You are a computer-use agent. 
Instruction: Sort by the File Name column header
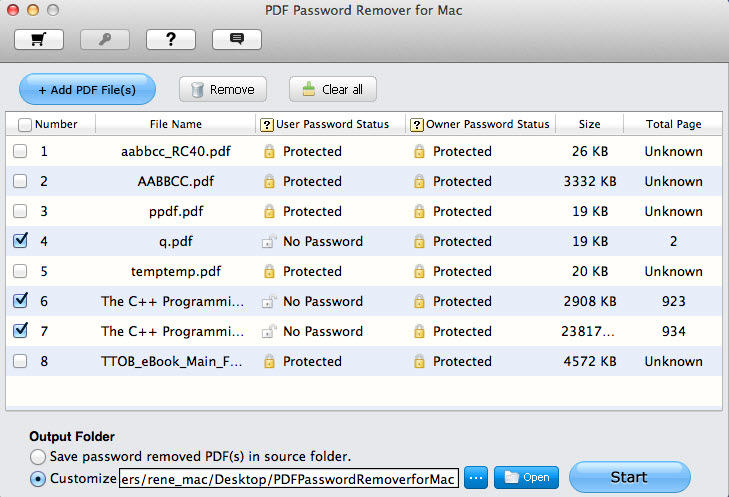(x=176, y=124)
